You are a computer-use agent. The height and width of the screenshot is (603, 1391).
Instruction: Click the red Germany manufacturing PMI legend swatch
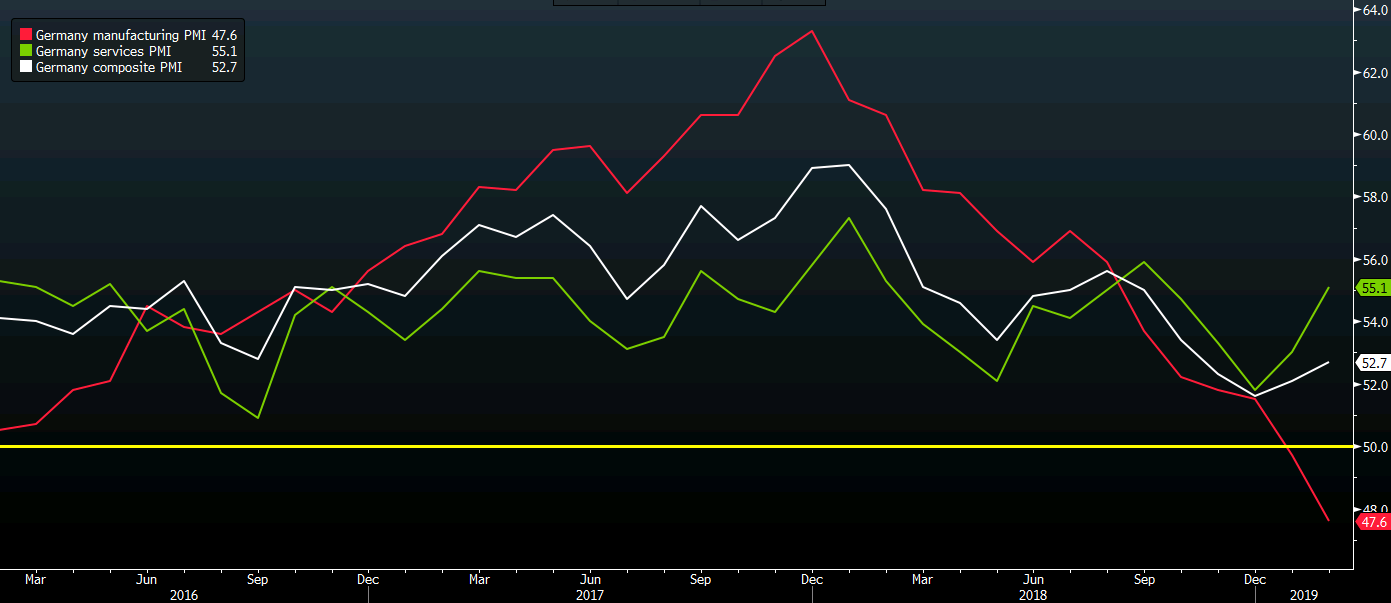pos(26,35)
